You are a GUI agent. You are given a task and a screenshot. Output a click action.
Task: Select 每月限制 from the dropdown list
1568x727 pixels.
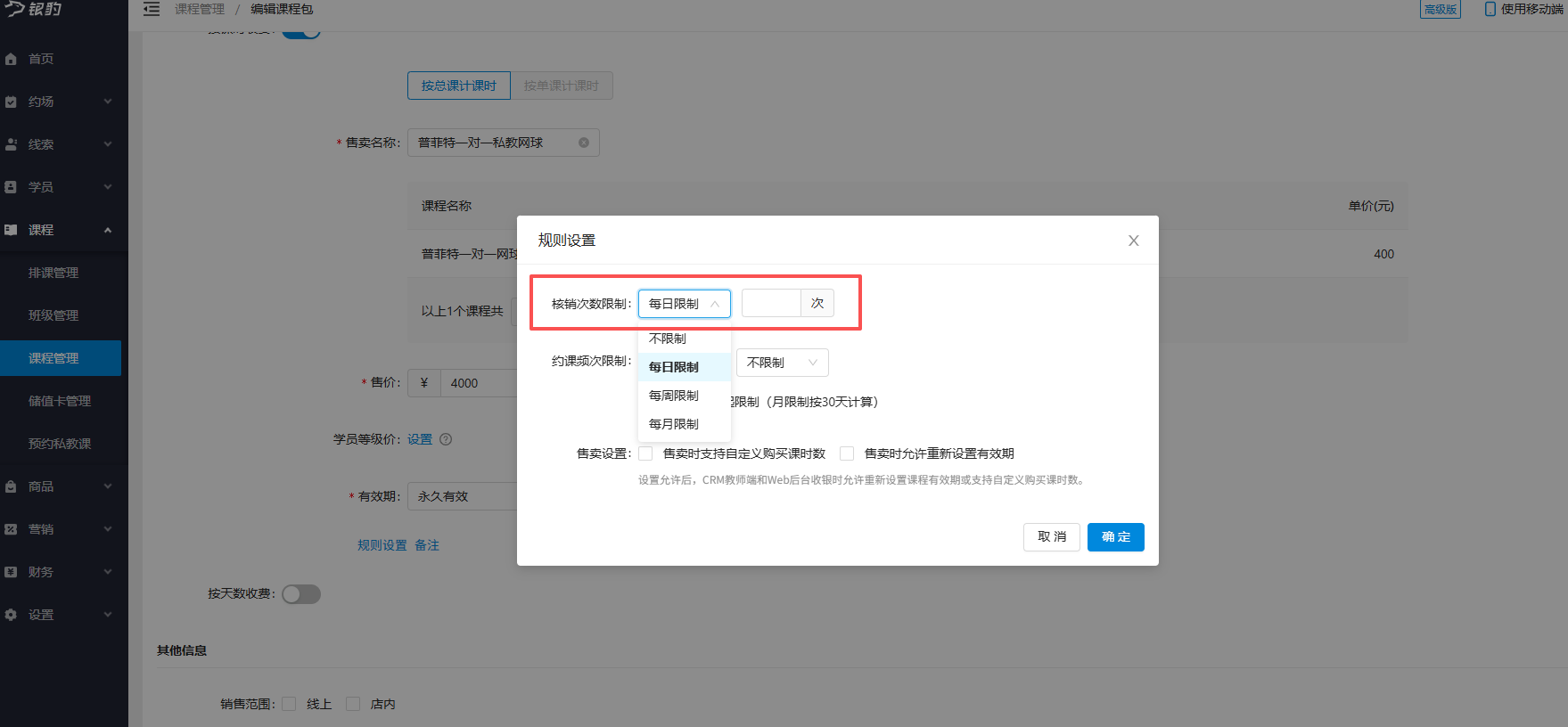pos(685,424)
